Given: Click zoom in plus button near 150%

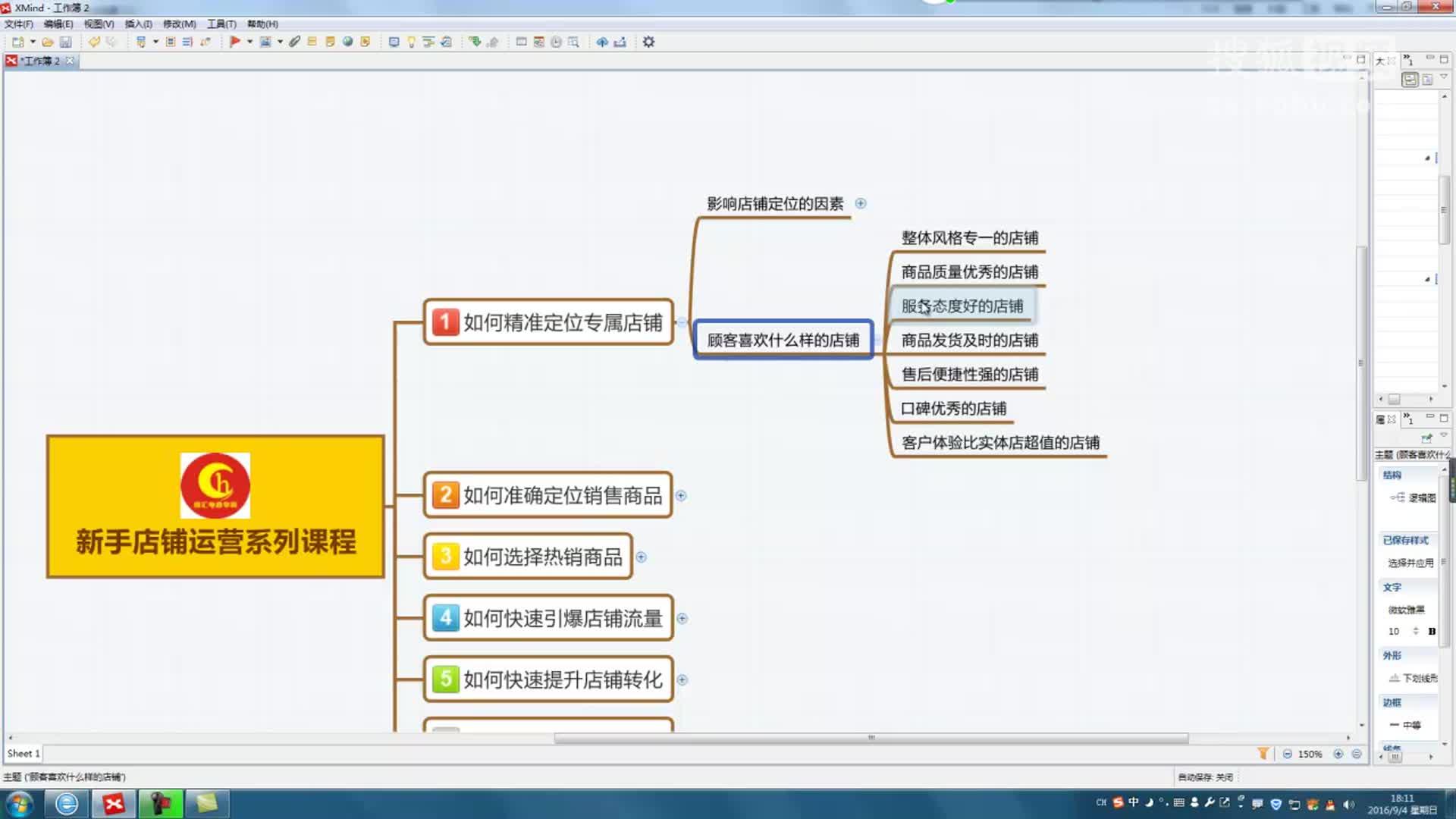Looking at the screenshot, I should click(x=1338, y=754).
